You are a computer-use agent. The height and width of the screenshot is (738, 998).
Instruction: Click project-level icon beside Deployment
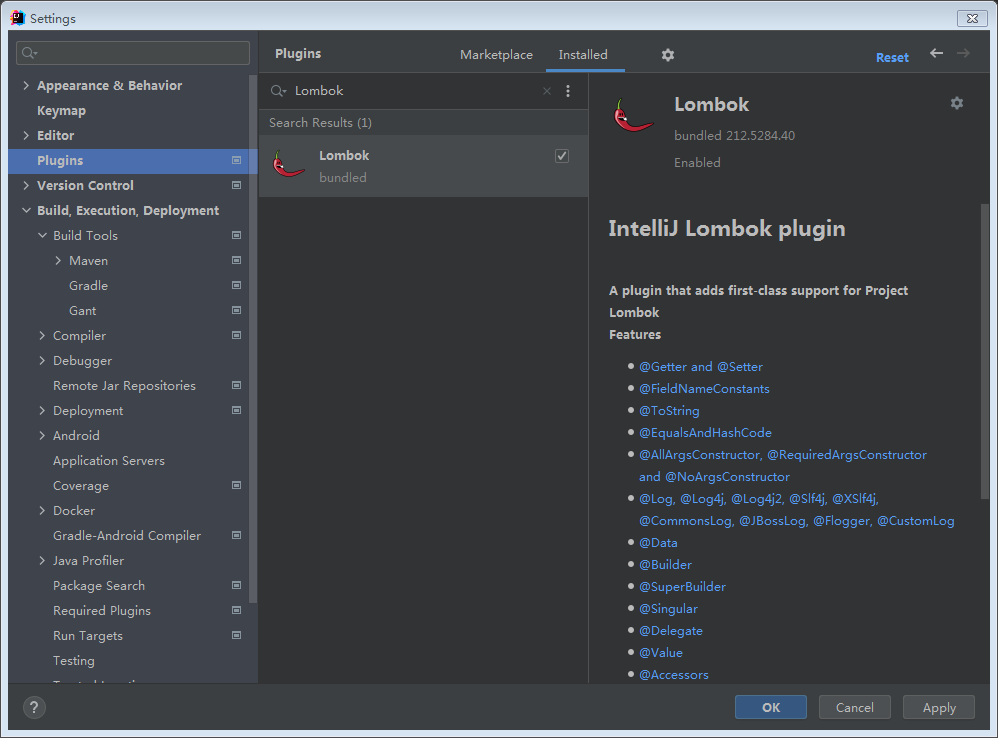[x=236, y=410]
